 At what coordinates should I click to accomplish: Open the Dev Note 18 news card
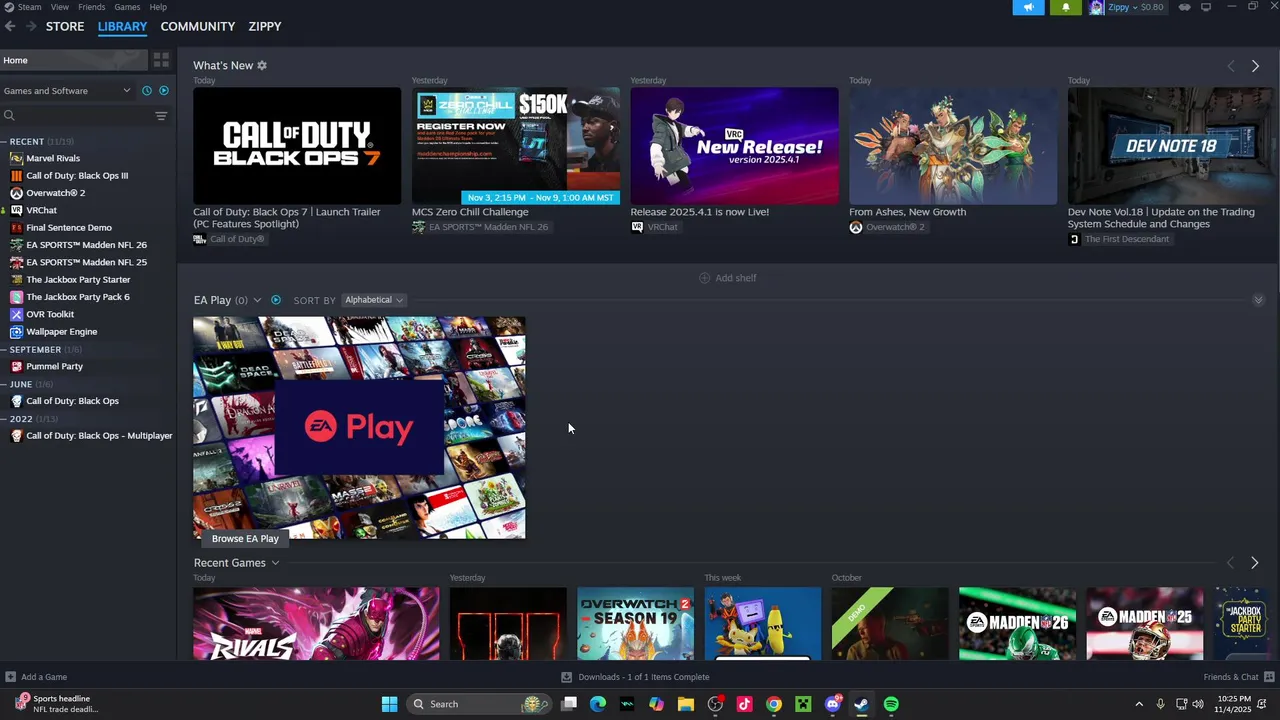1171,146
